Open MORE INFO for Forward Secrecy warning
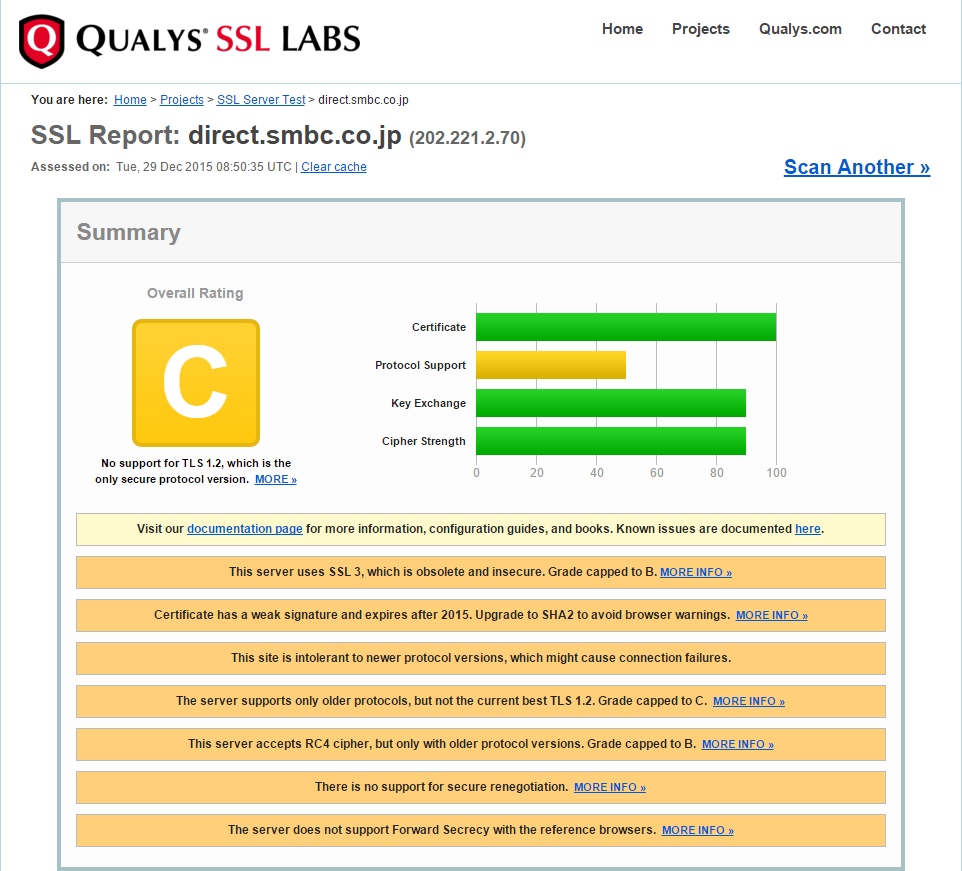This screenshot has width=962, height=871. [698, 830]
